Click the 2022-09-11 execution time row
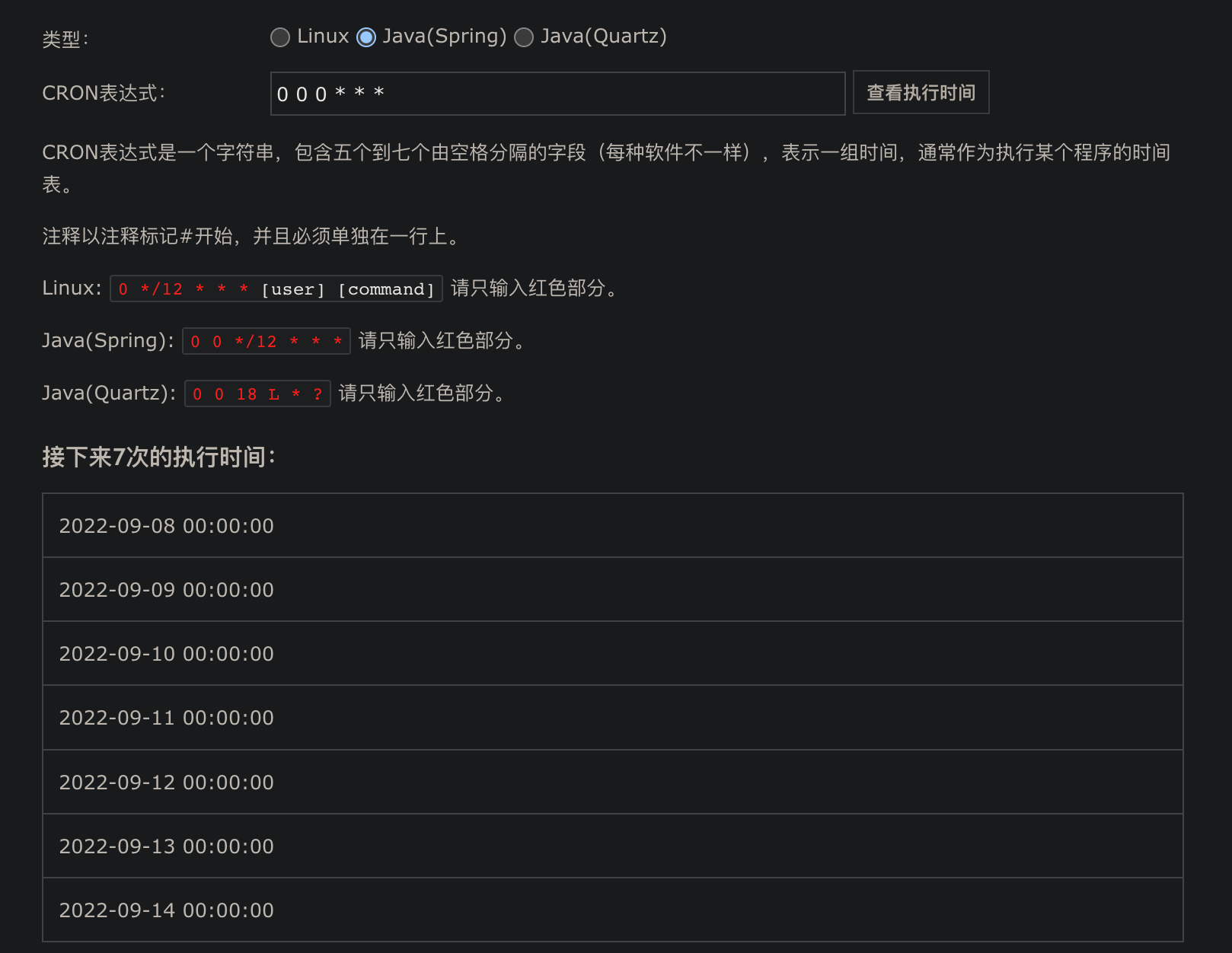Viewport: 1232px width, 953px height. (x=612, y=718)
